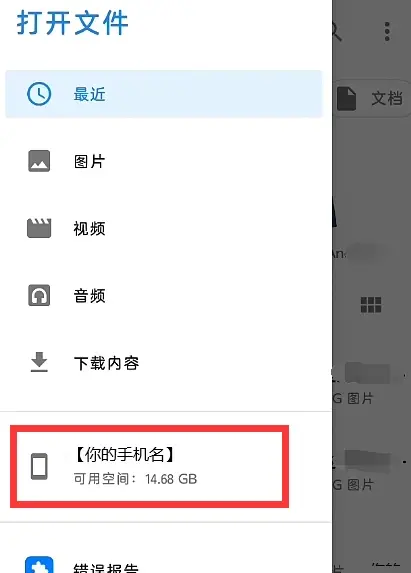Open the three-dot overflow menu
The image size is (411, 573).
coord(387,31)
